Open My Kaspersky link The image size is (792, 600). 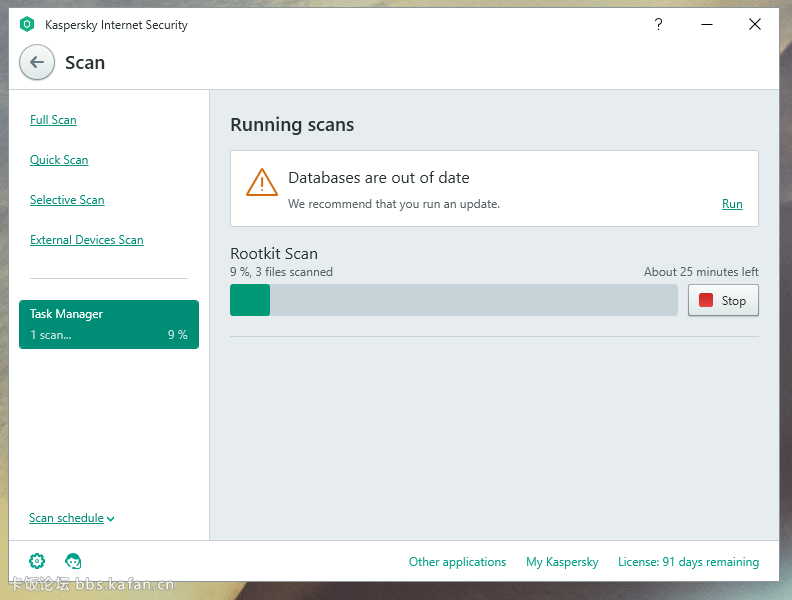point(562,562)
